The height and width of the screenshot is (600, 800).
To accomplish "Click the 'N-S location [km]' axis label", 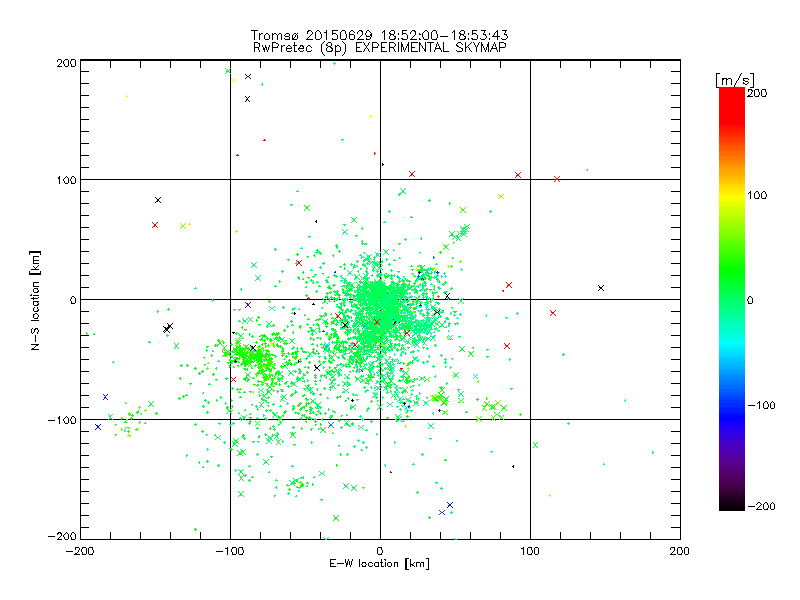I will coord(35,300).
